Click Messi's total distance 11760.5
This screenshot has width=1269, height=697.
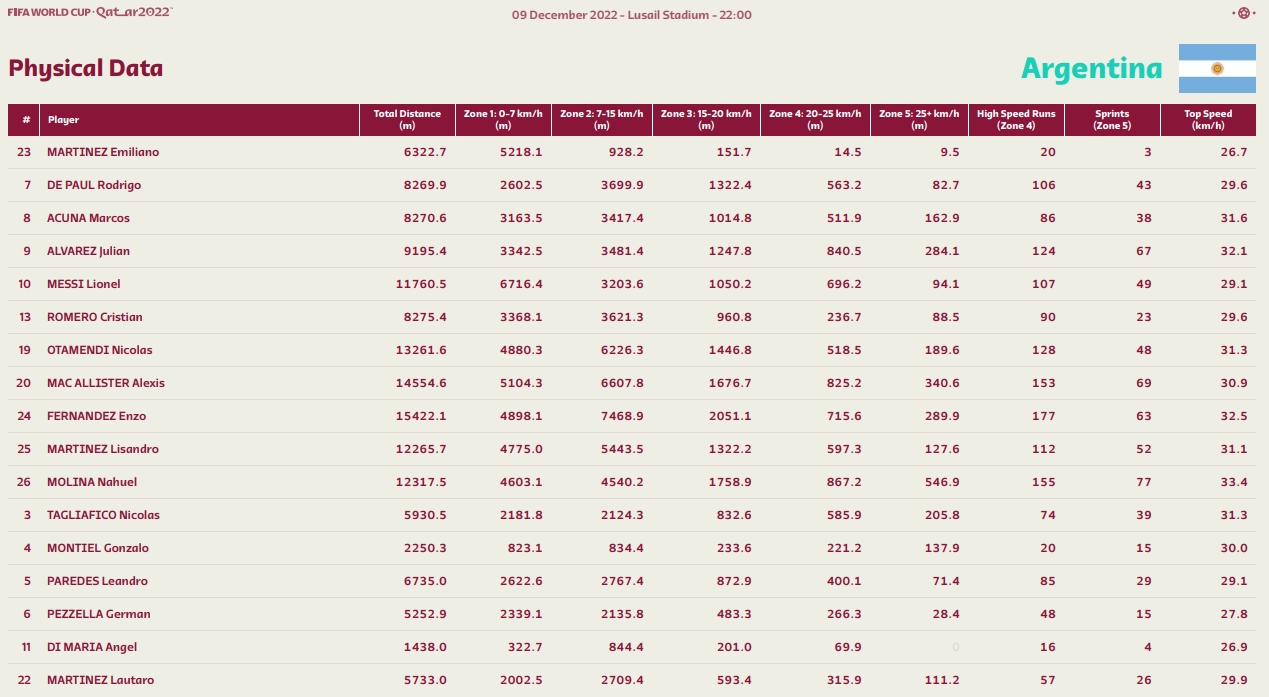point(421,284)
